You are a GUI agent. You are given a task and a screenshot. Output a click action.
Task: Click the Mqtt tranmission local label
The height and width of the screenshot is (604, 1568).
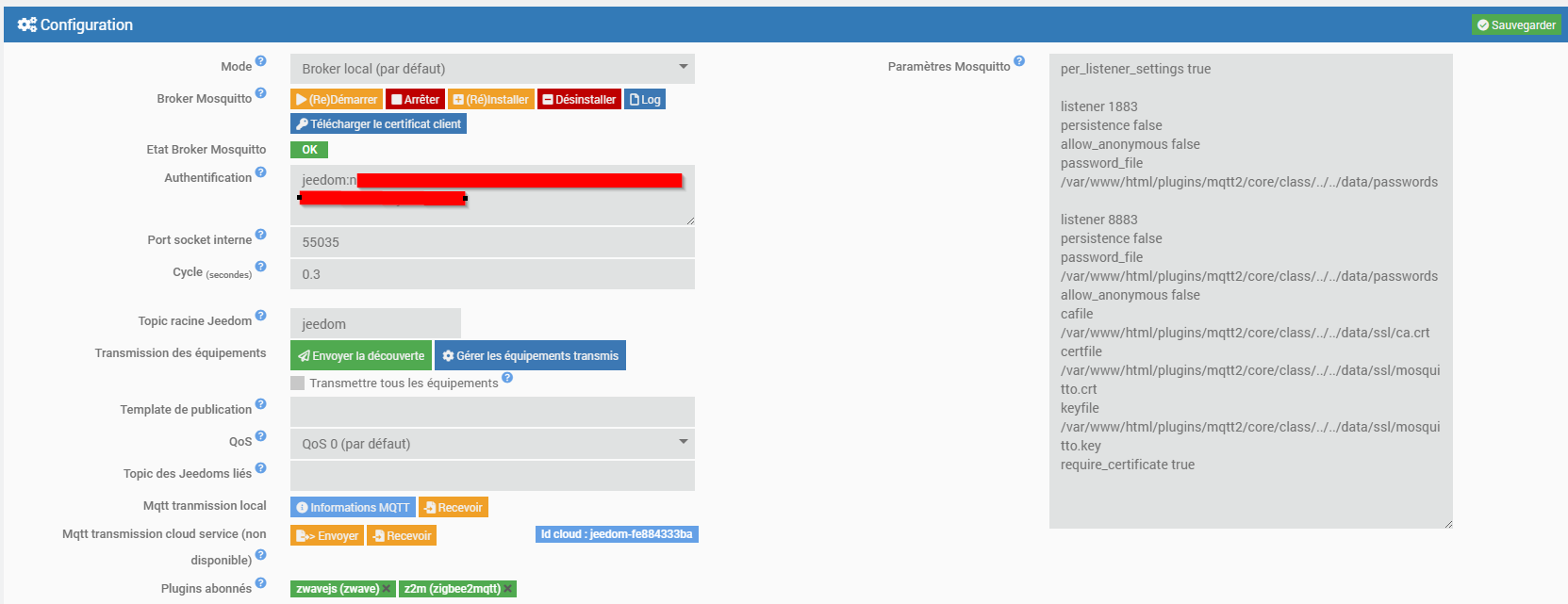[x=205, y=505]
